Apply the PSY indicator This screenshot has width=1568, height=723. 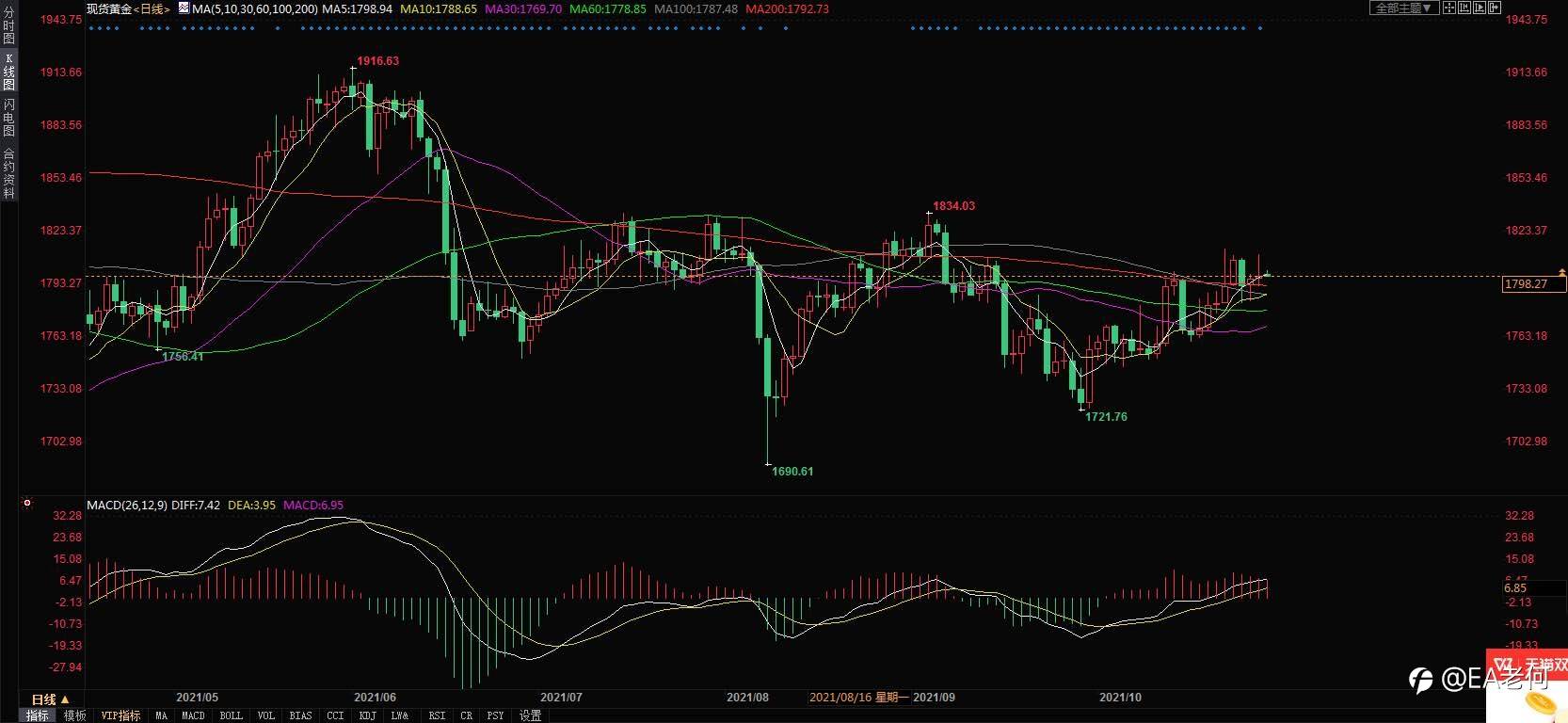tap(495, 715)
